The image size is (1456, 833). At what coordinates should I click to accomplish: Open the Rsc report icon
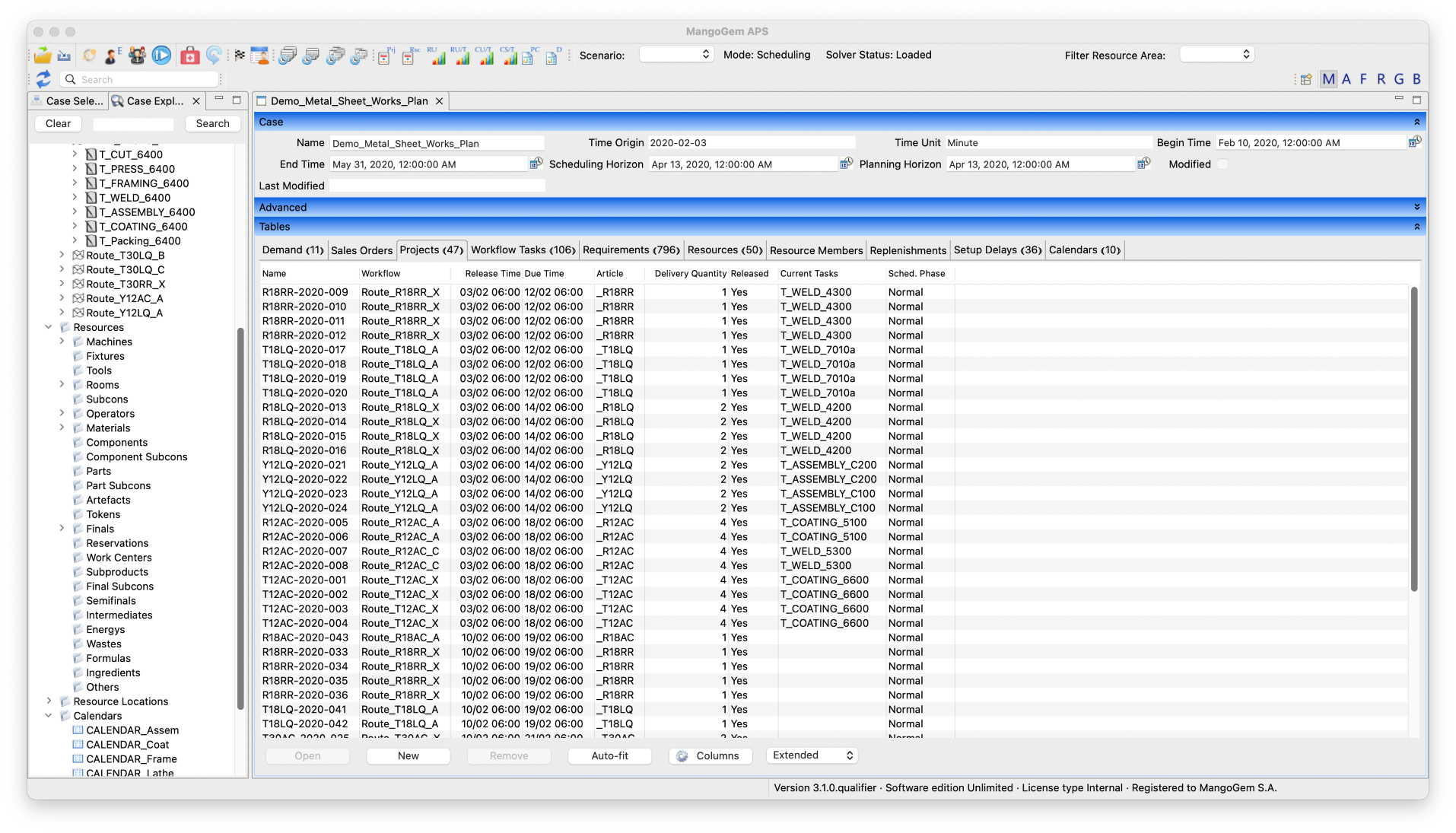(410, 56)
